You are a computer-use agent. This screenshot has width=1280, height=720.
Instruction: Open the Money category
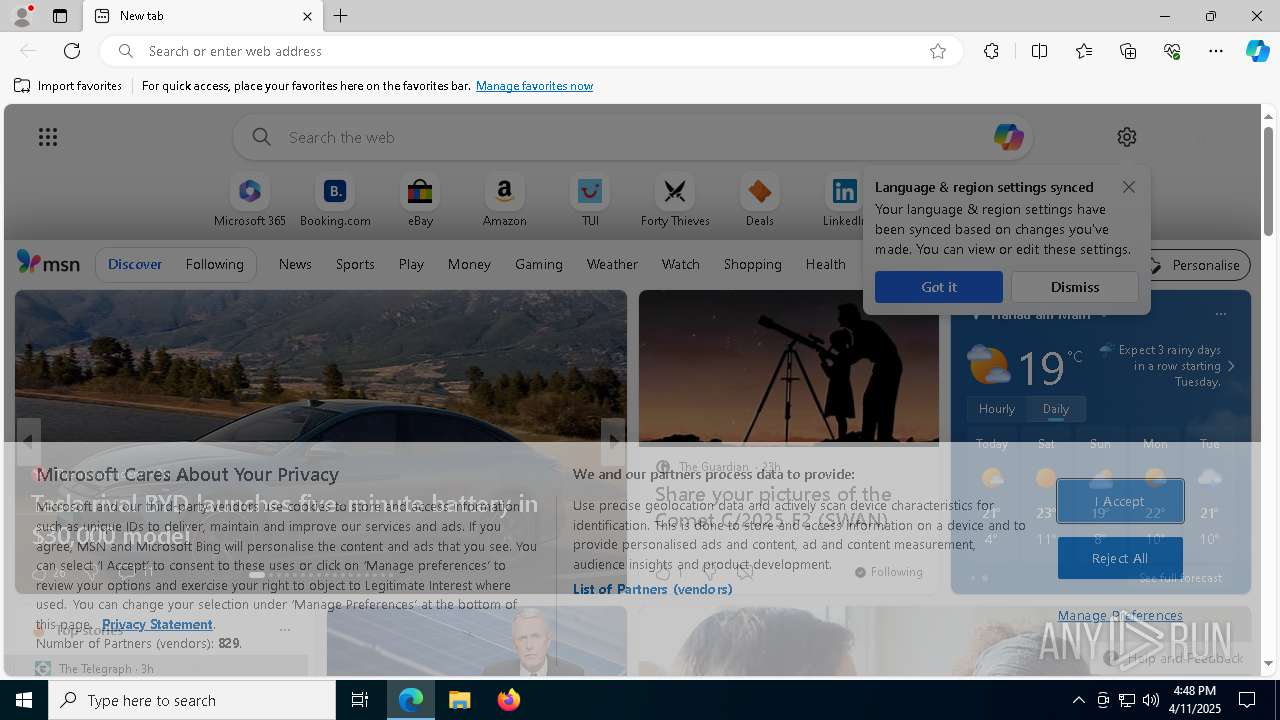pos(469,264)
